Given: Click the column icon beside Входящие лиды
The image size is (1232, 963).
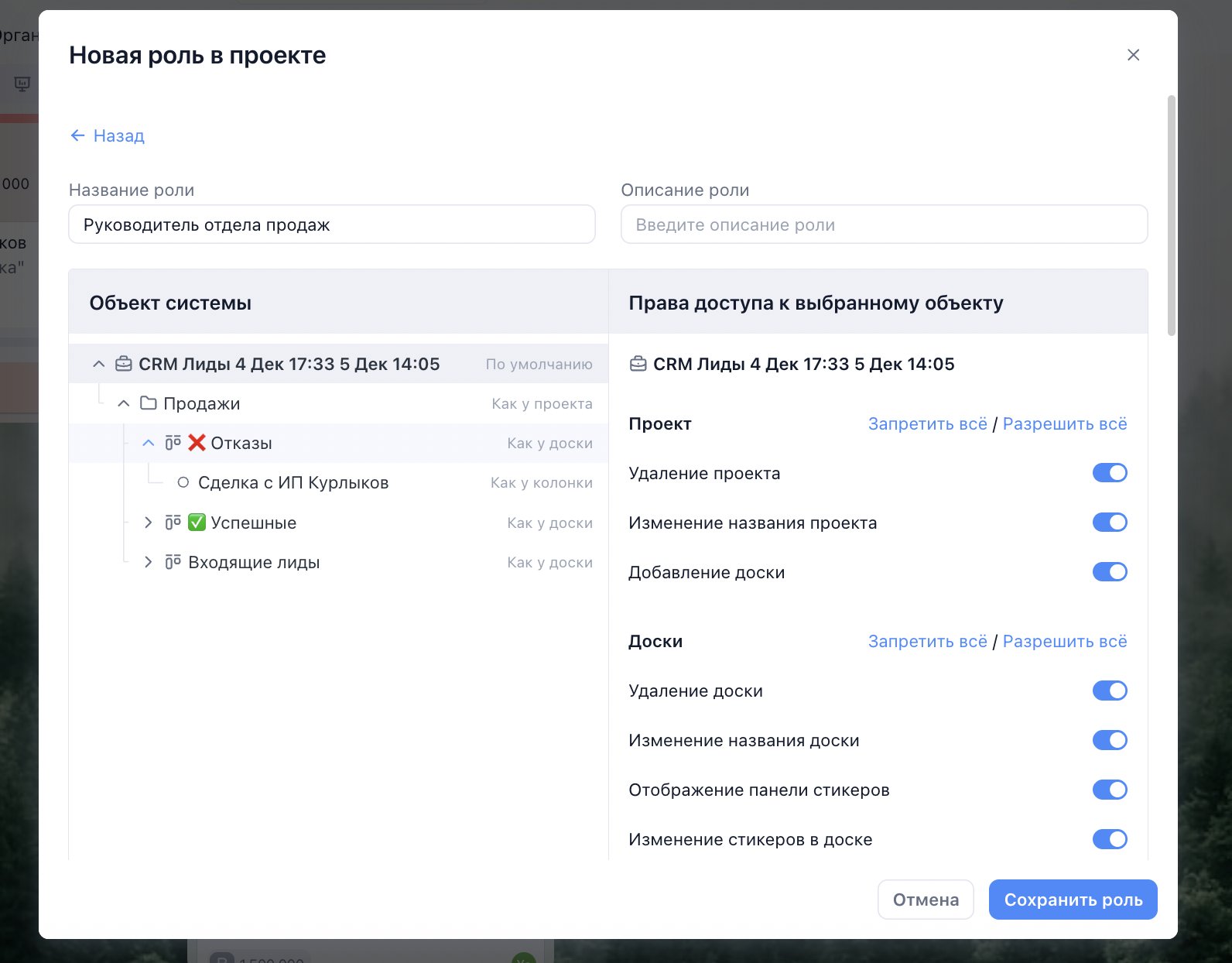Looking at the screenshot, I should coord(173,562).
